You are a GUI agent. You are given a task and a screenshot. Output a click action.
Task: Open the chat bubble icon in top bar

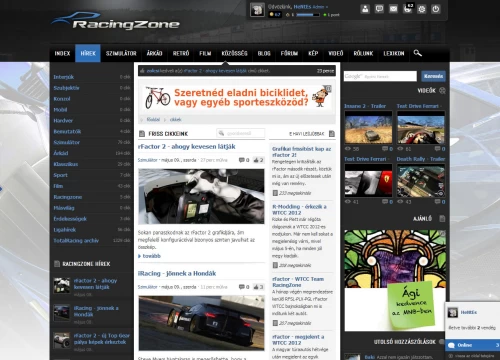[379, 9]
